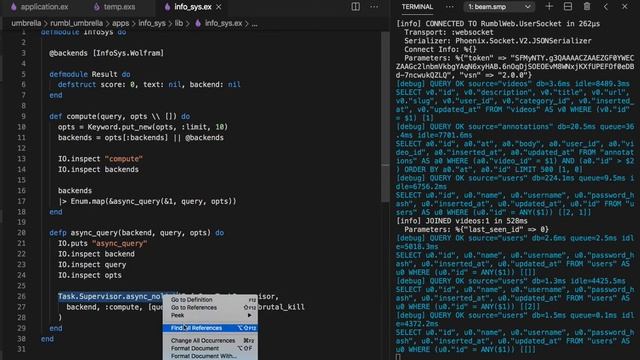Click info_sys folder breadcrumb segment
Screen dimensions: 640x360
tap(152, 23)
